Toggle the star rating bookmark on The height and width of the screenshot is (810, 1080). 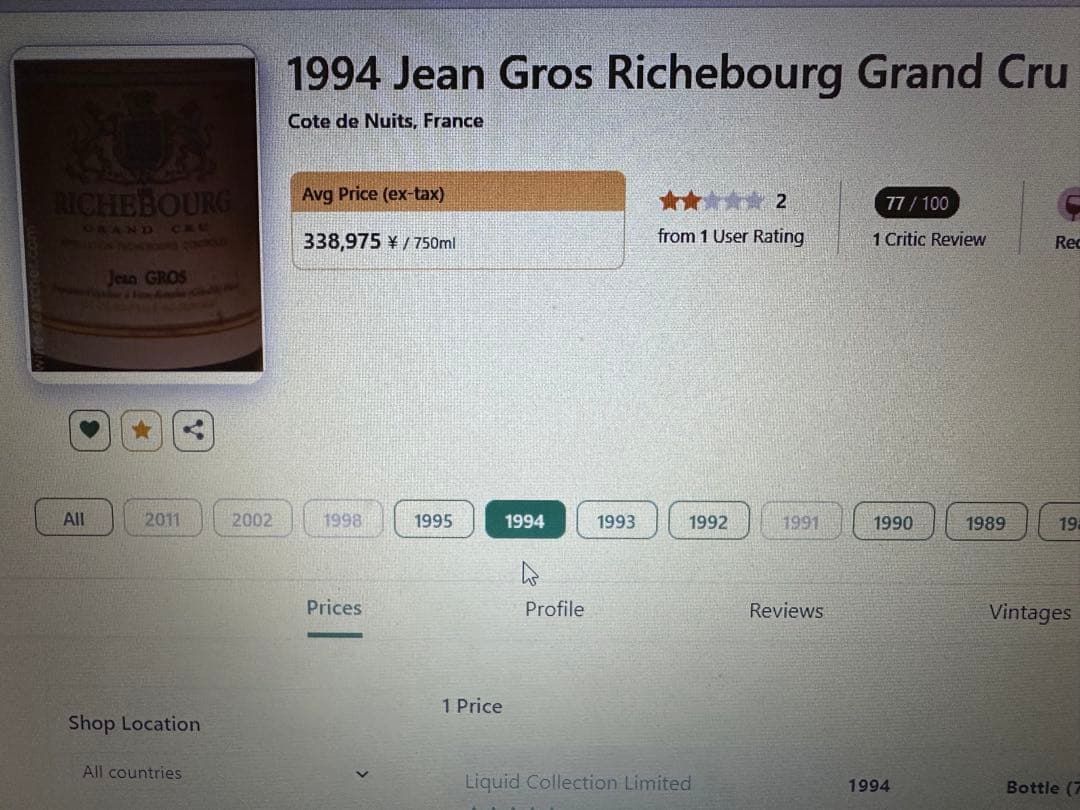141,430
